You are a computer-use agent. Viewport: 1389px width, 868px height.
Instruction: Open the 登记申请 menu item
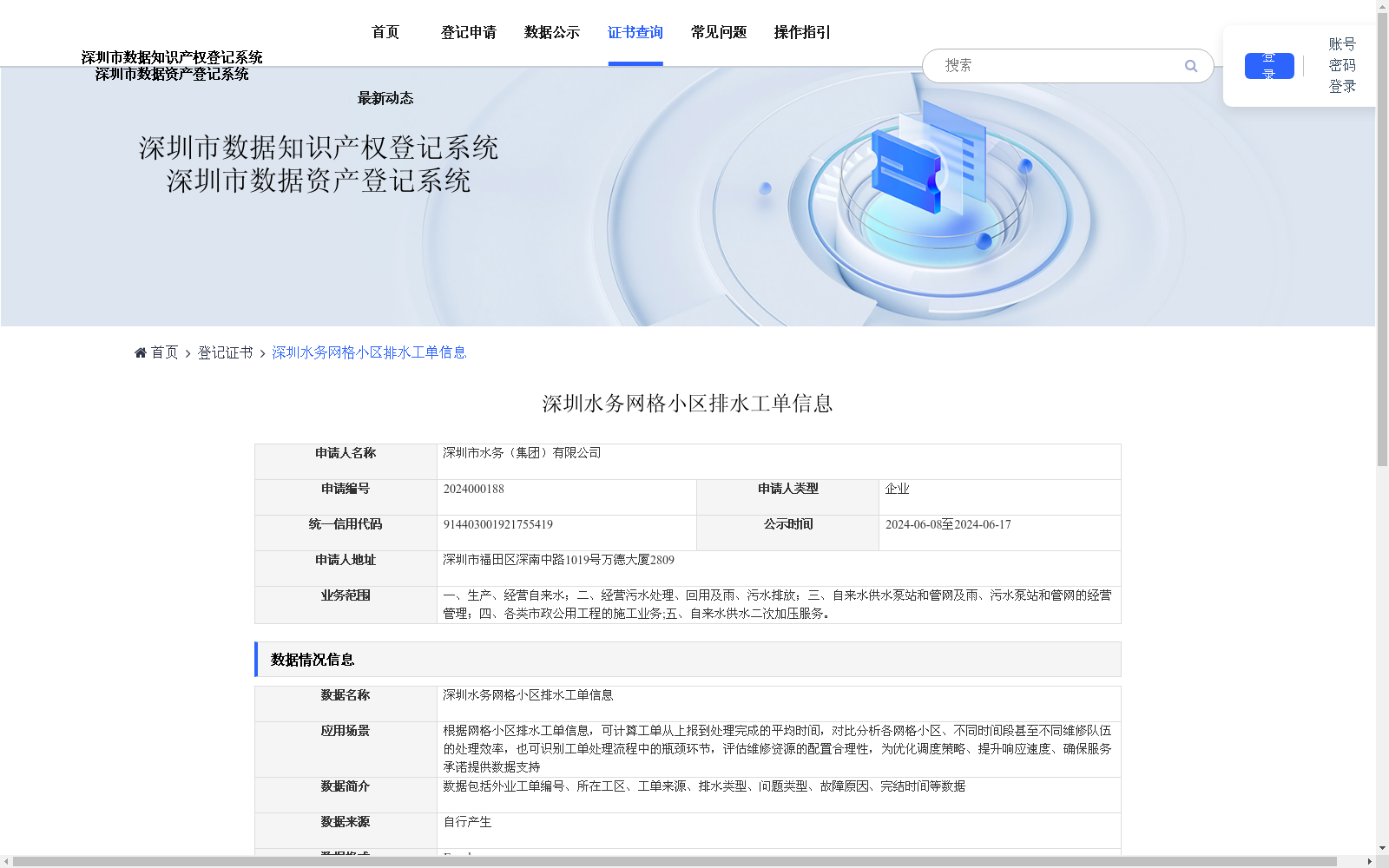point(469,32)
